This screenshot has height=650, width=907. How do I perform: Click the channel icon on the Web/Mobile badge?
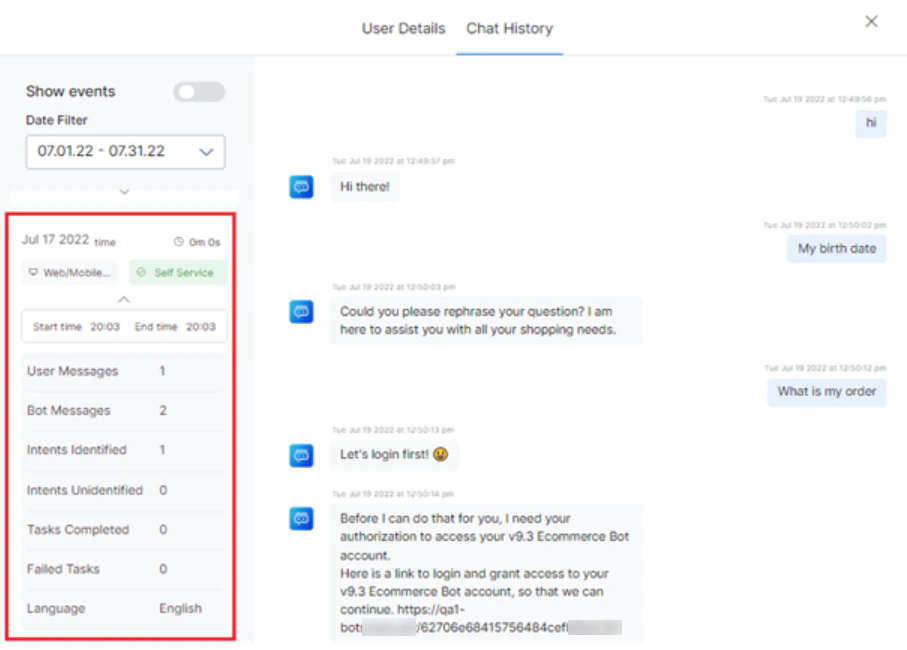point(32,271)
